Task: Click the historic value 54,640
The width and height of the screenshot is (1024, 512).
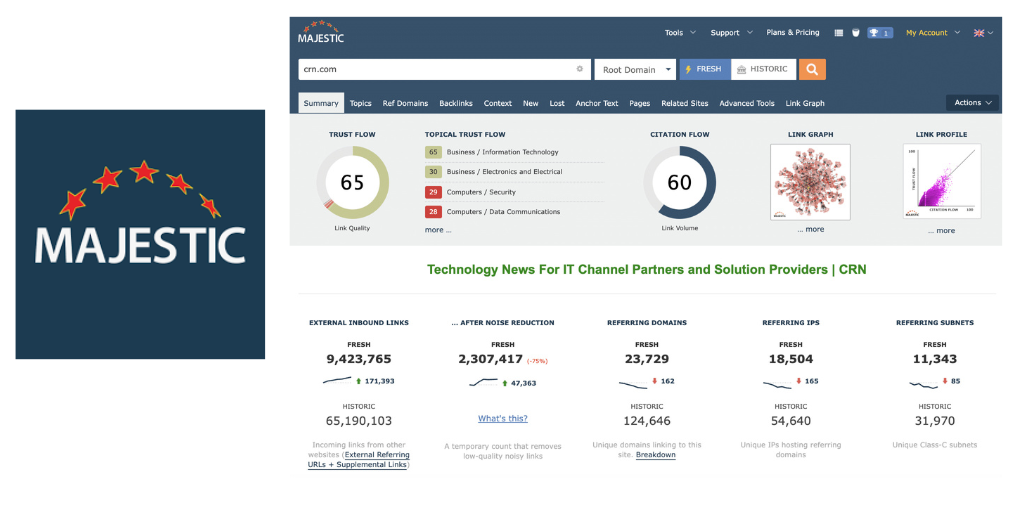Action: point(791,421)
